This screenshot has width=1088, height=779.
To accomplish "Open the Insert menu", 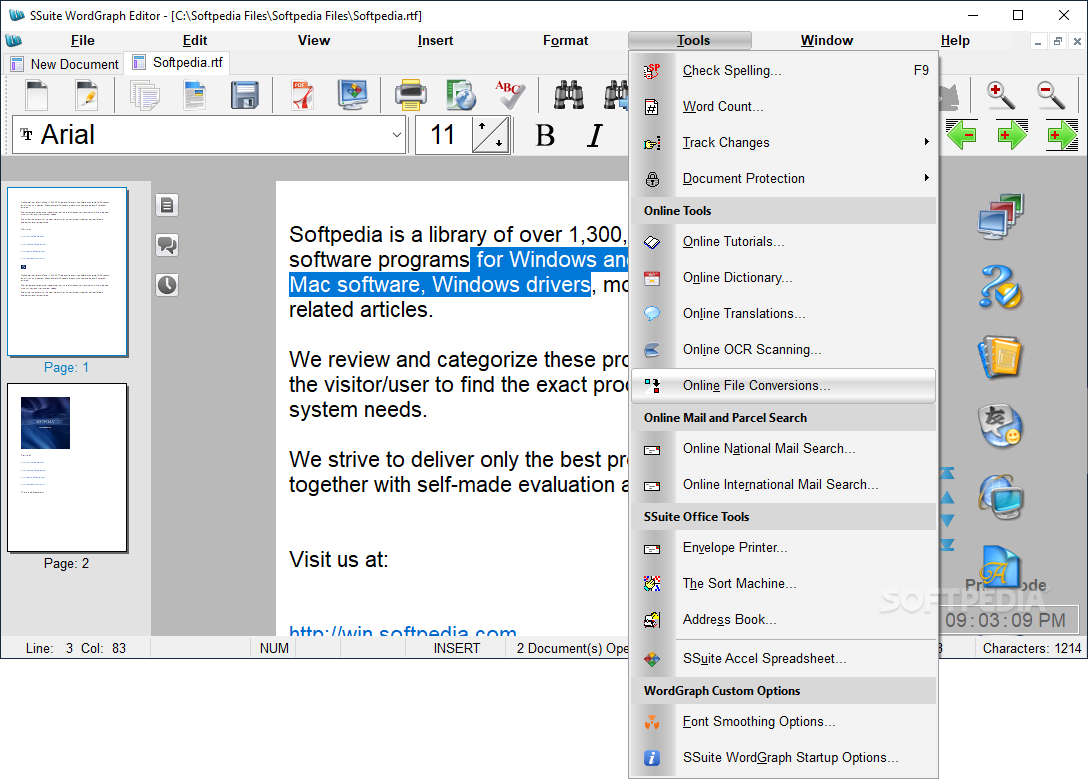I will 435,40.
